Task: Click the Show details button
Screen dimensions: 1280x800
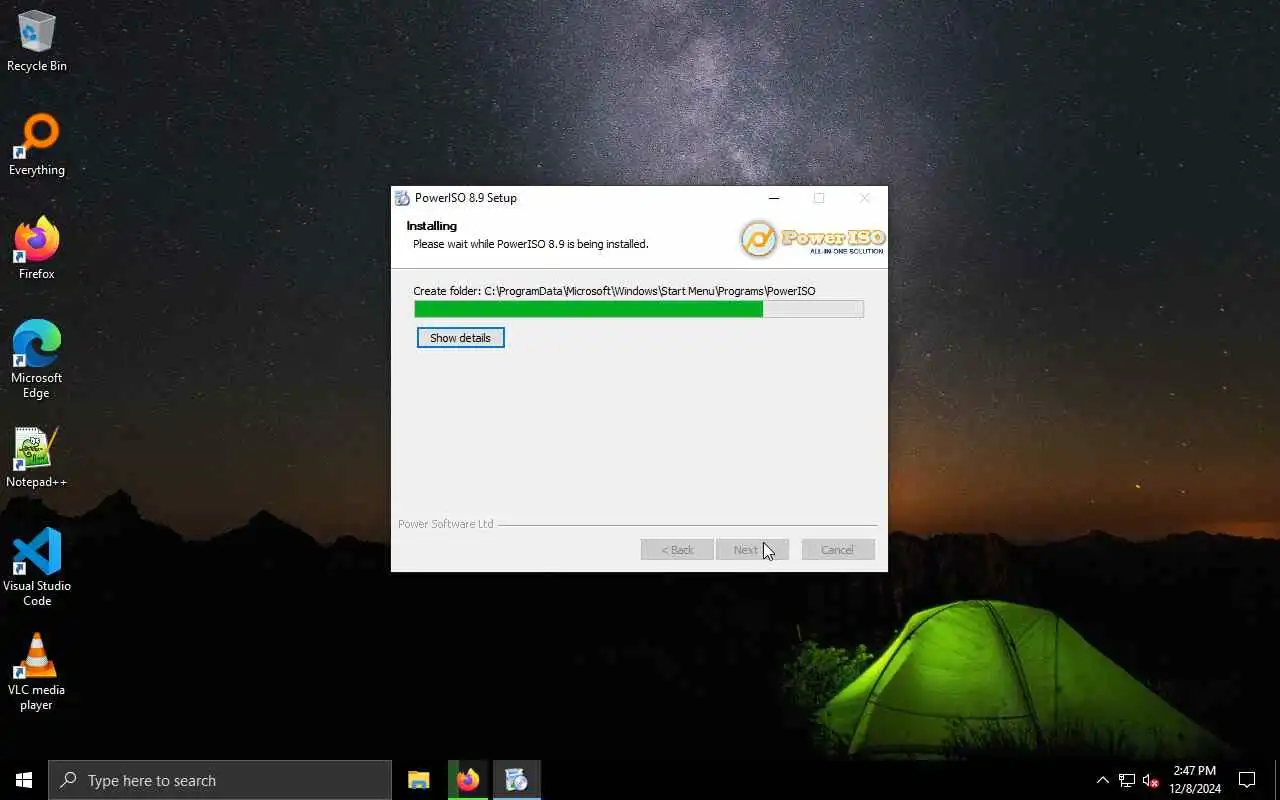Action: coord(460,338)
